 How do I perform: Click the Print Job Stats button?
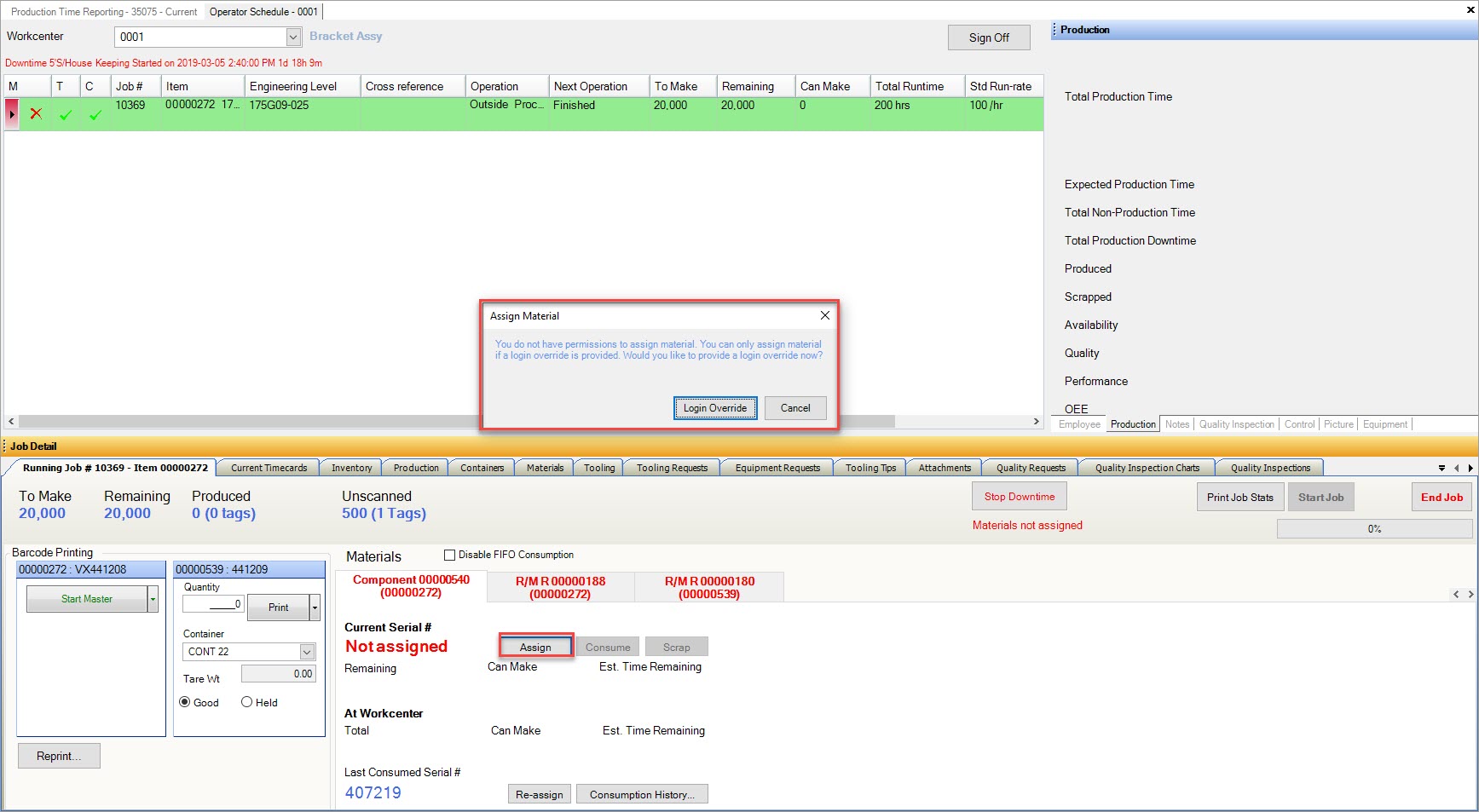pos(1239,498)
